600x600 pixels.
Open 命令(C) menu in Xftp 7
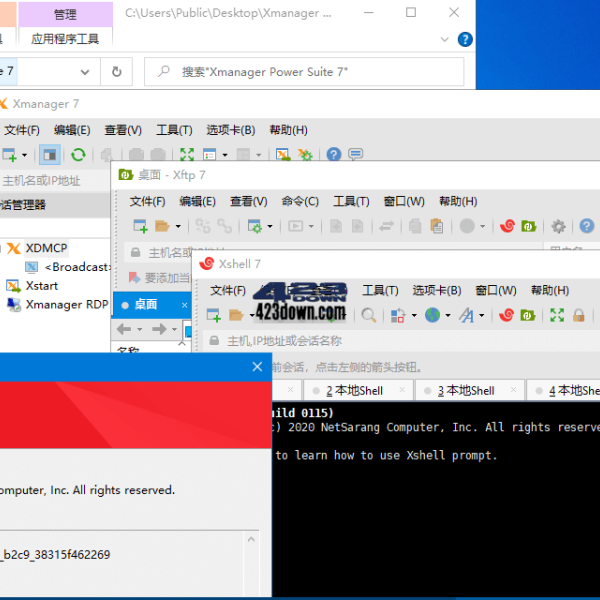point(300,202)
